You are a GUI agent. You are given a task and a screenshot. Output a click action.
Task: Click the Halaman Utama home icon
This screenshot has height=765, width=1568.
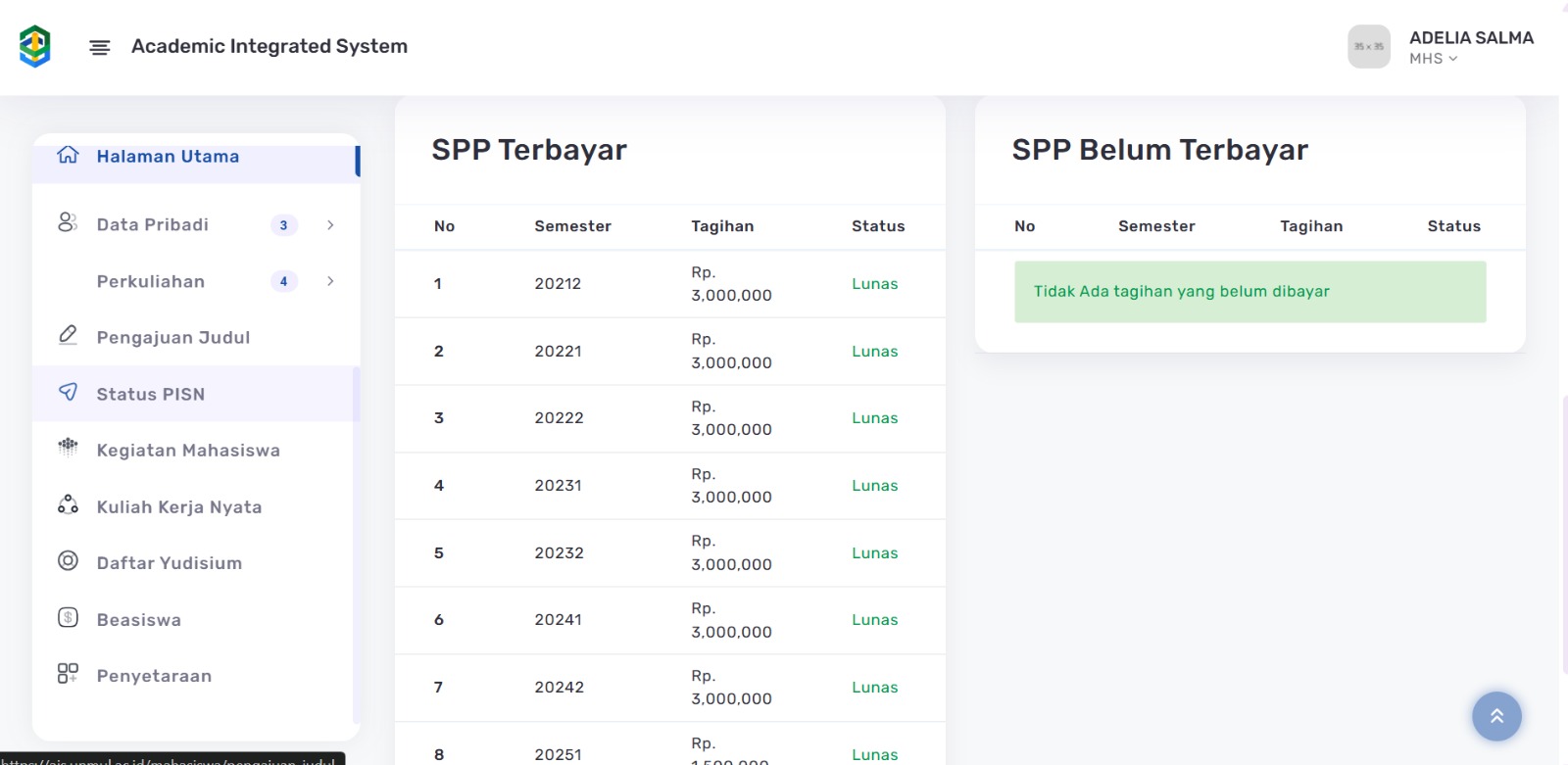[x=68, y=156]
